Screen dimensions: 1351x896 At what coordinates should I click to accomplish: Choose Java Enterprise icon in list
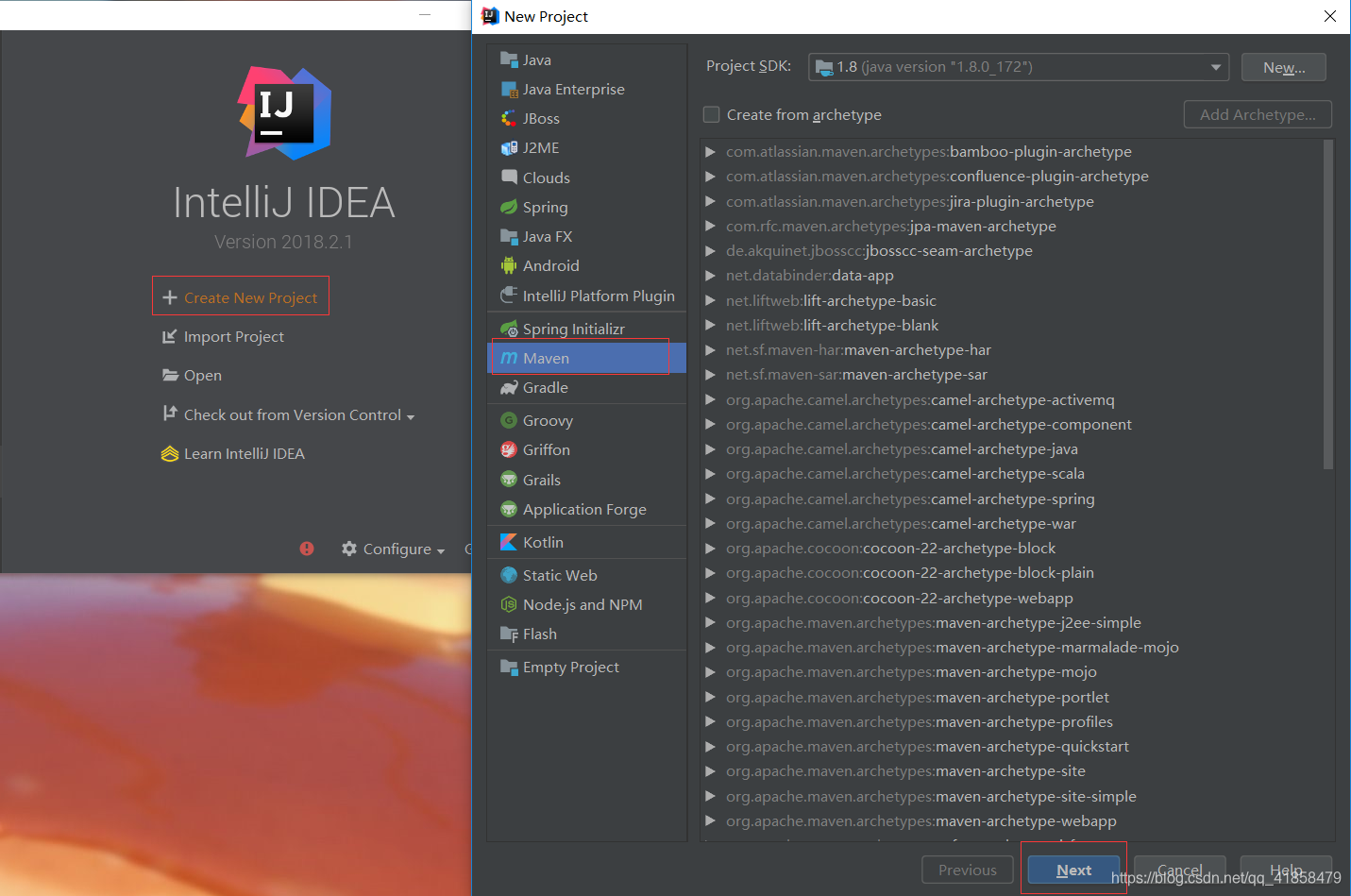click(x=509, y=89)
